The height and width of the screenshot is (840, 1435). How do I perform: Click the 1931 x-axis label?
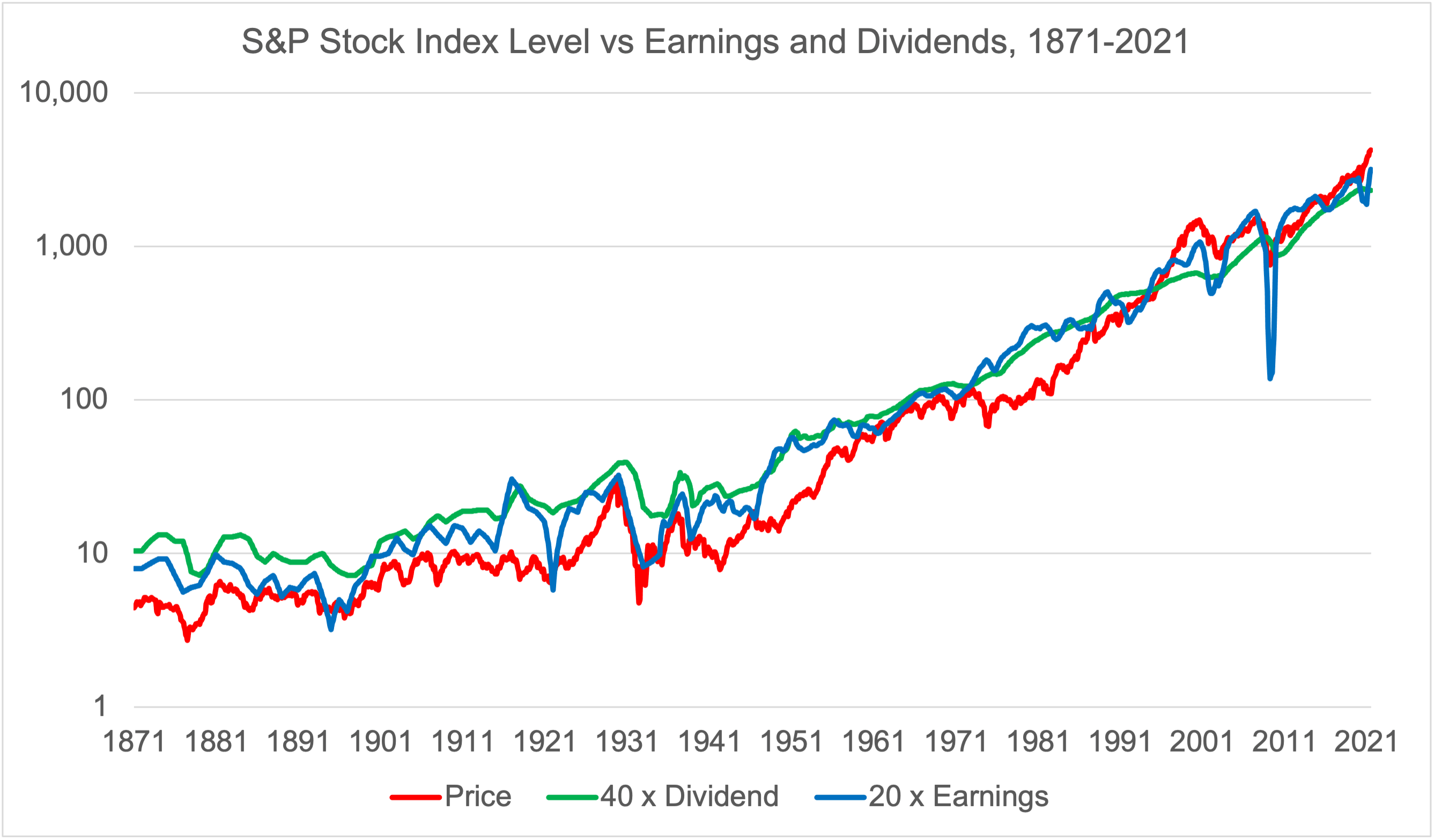(x=627, y=742)
